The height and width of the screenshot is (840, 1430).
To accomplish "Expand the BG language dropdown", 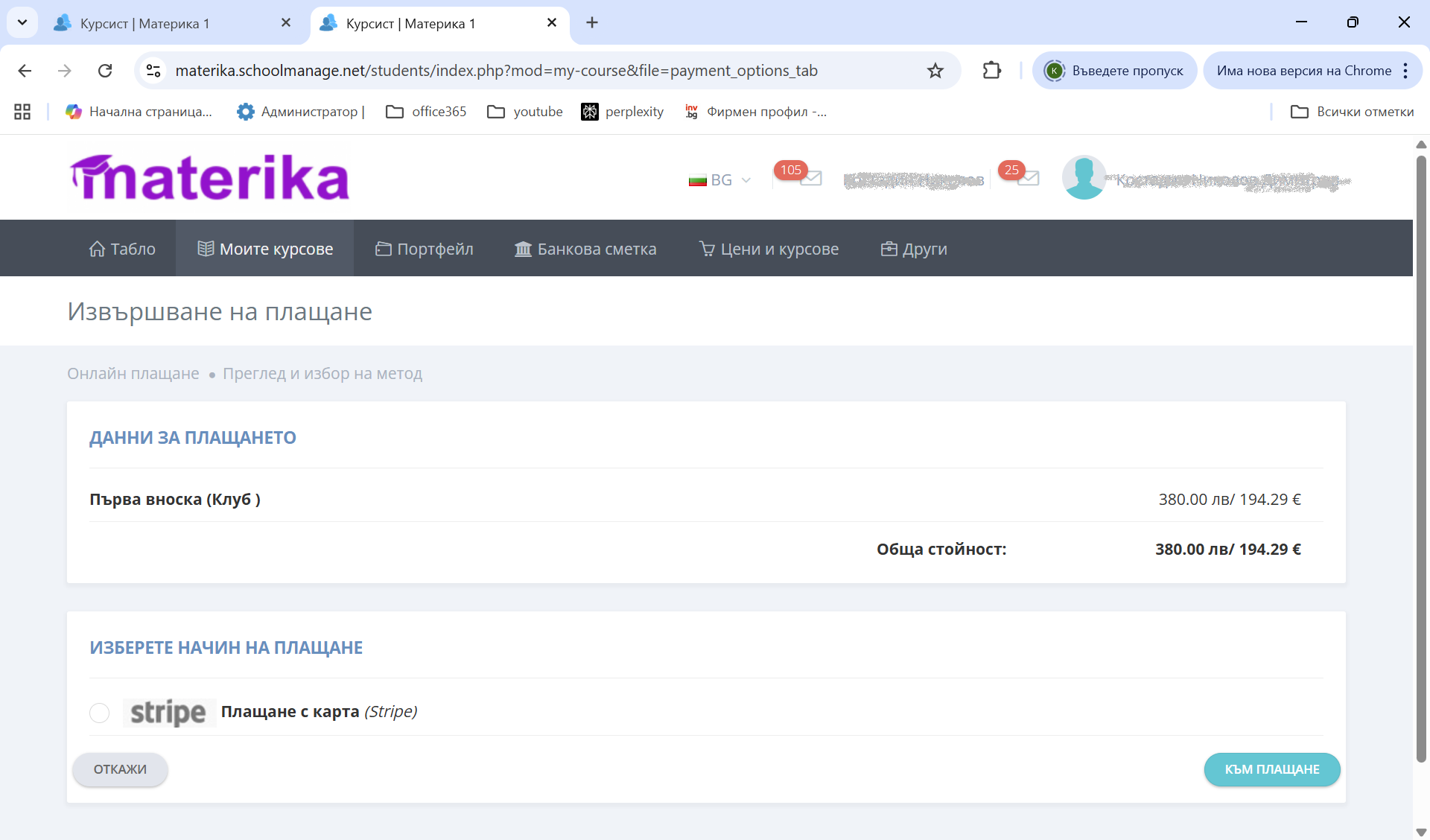I will point(719,180).
